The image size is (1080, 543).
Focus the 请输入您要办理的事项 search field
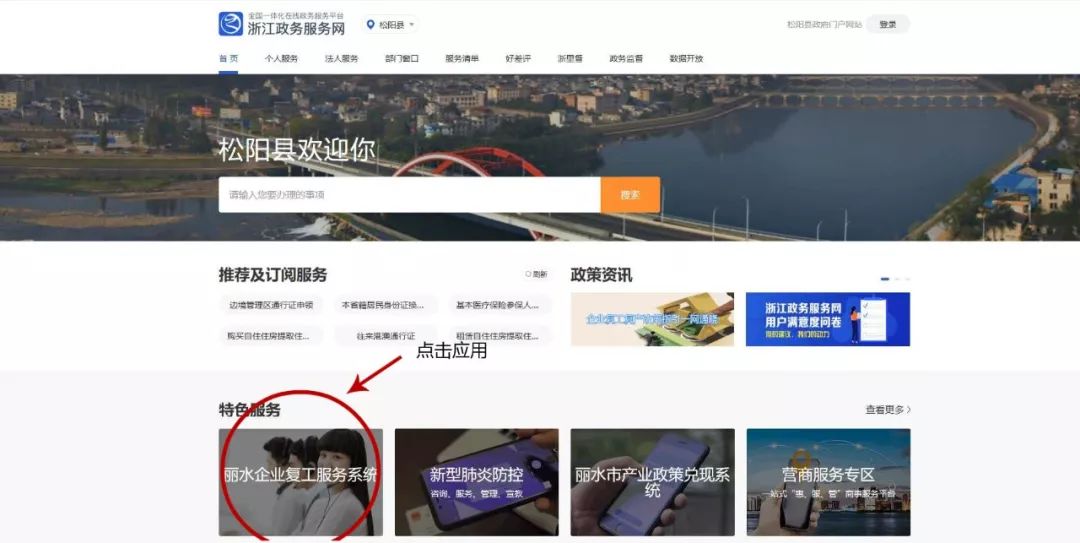tap(410, 195)
